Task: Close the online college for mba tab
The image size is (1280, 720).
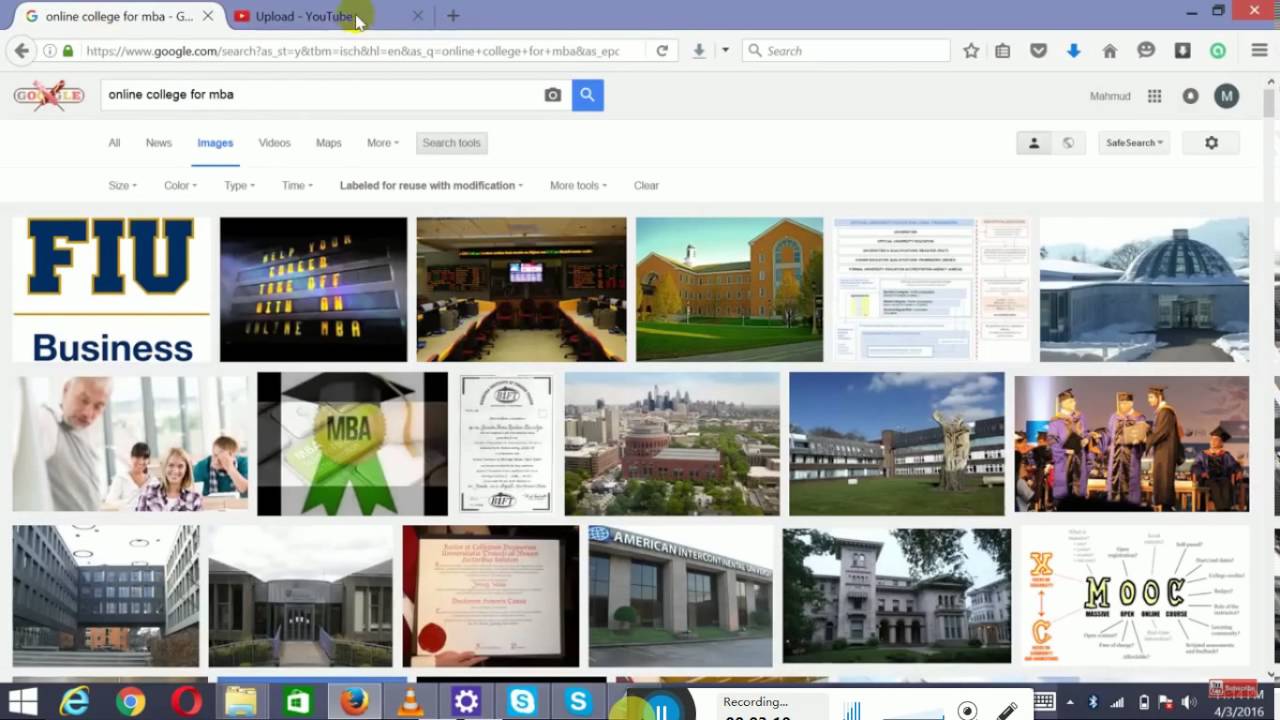Action: 208,16
